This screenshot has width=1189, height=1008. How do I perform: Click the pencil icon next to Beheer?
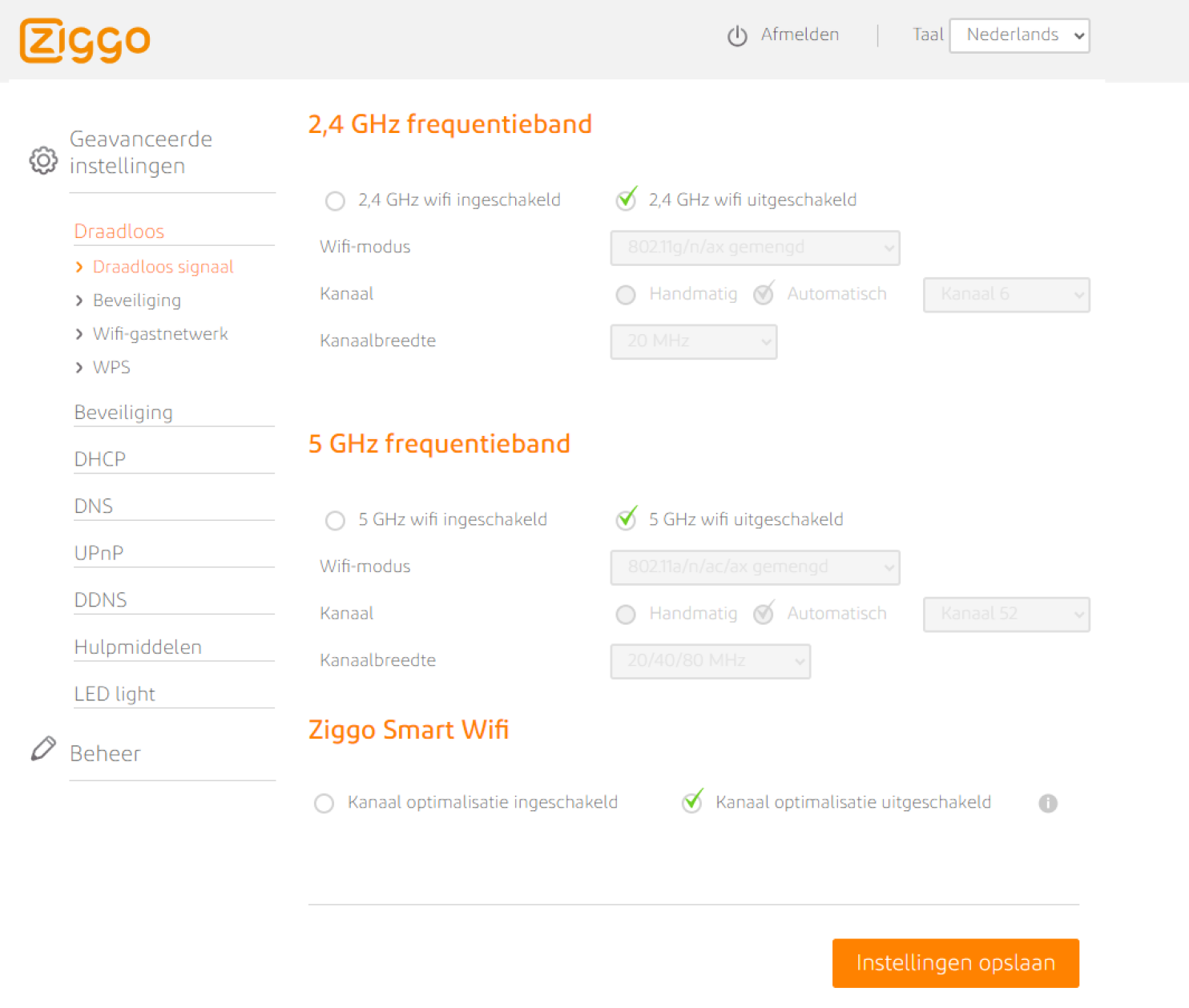click(x=43, y=749)
